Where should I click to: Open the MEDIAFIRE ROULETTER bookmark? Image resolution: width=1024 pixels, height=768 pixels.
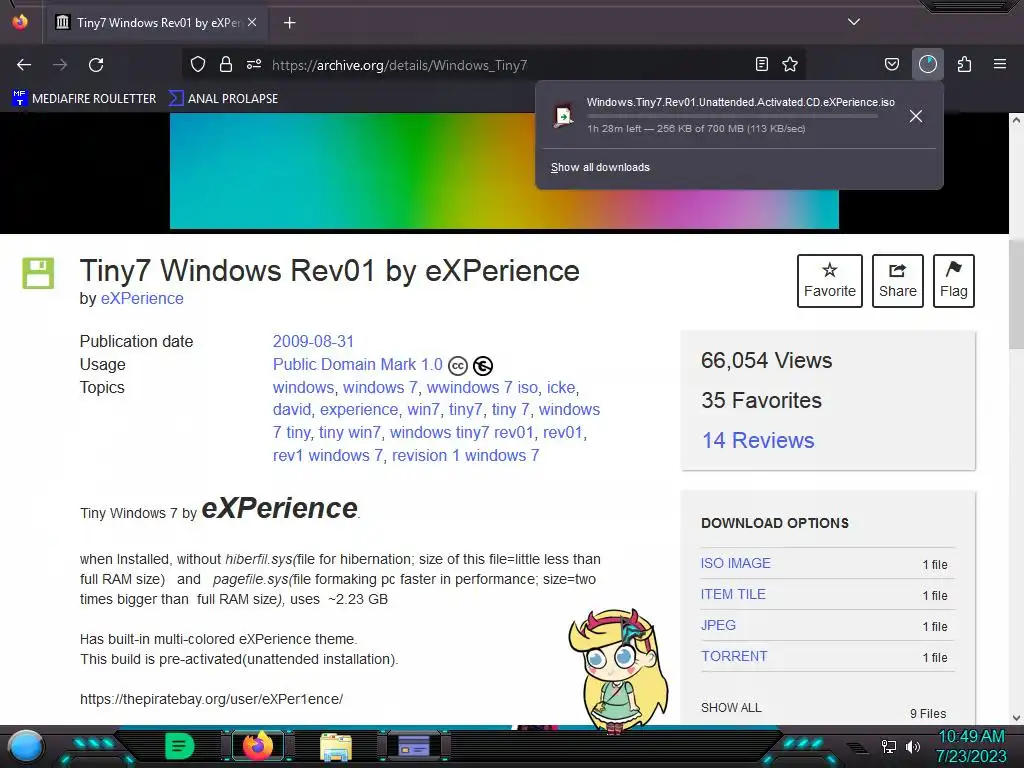(84, 99)
